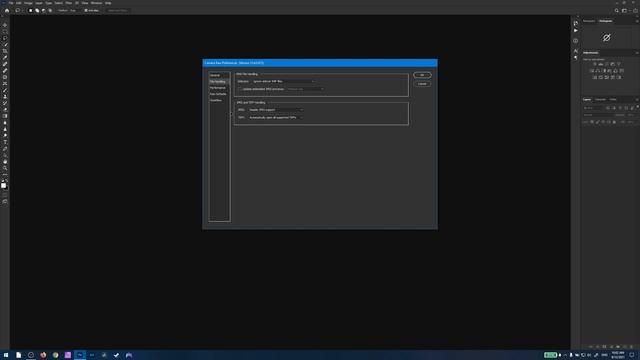Select the Zoom tool
640x360 pixels.
(x=5, y=168)
